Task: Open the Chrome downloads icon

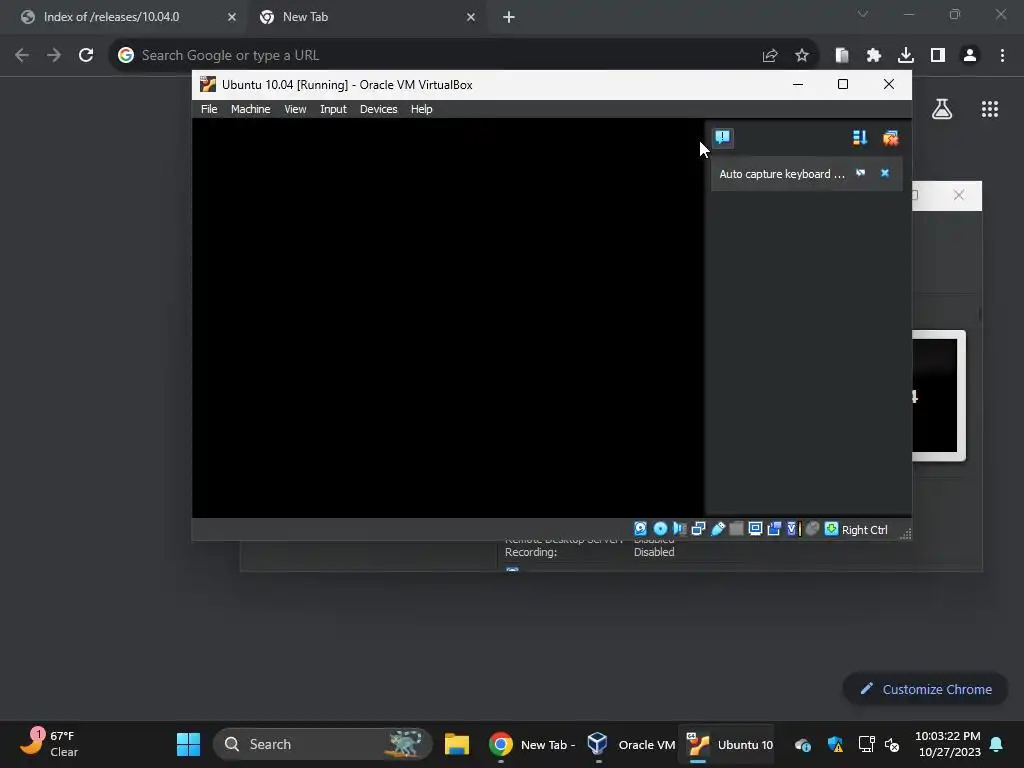Action: [x=906, y=56]
